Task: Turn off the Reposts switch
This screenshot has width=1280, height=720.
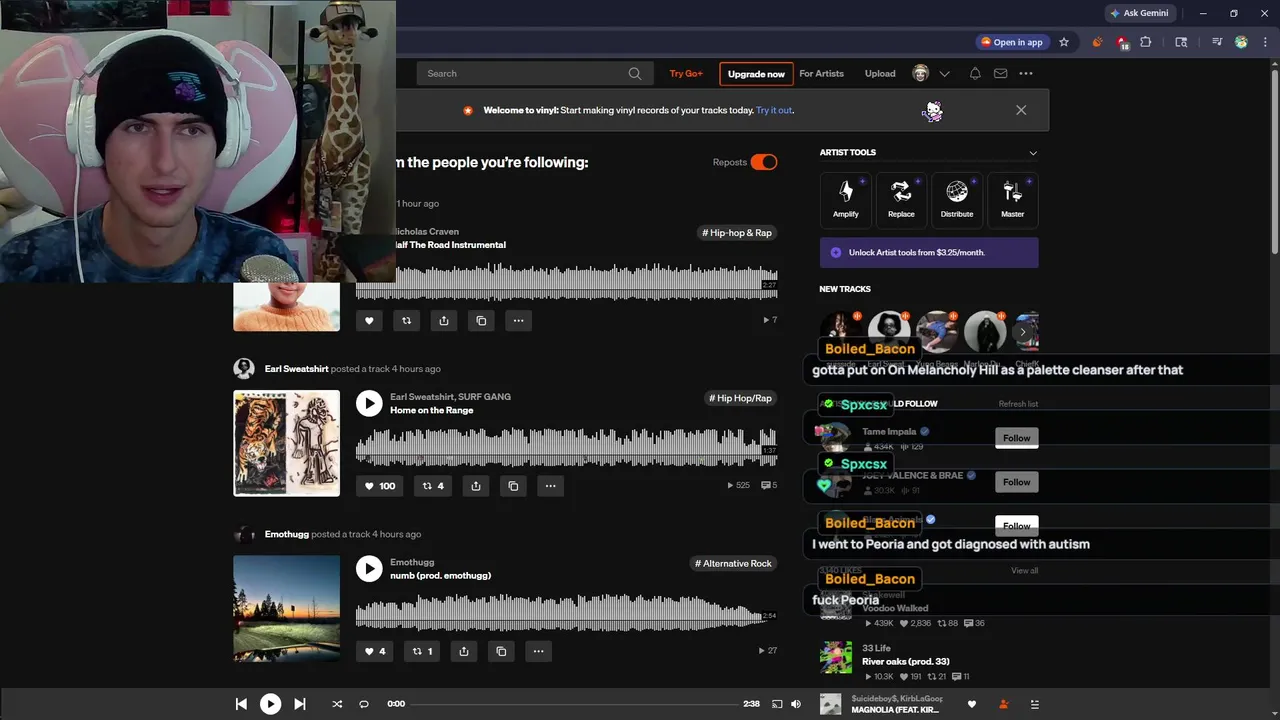Action: (764, 162)
